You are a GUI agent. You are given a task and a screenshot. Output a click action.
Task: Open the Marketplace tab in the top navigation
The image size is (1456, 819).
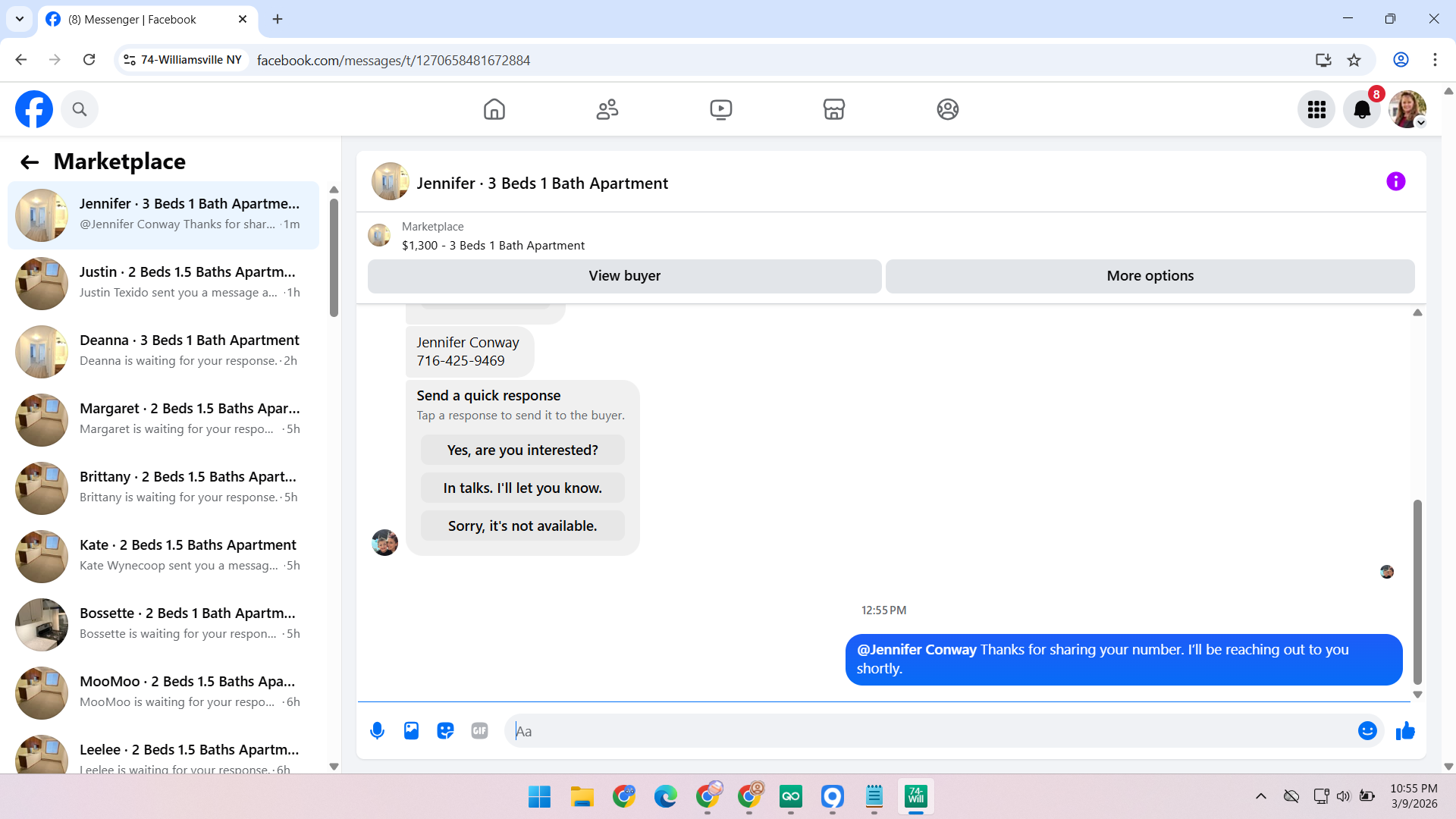(833, 109)
